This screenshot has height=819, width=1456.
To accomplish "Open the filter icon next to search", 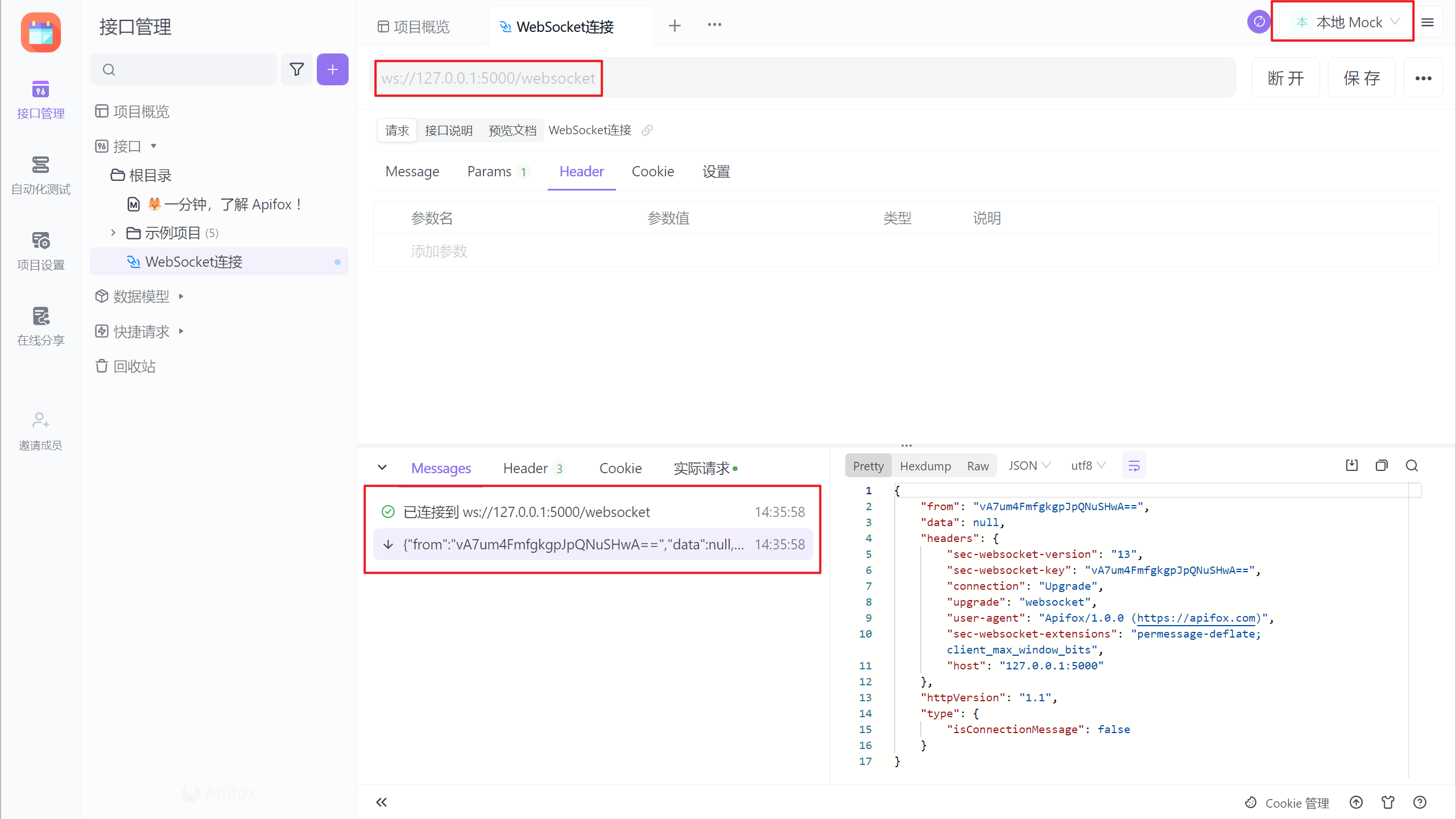I will click(296, 69).
